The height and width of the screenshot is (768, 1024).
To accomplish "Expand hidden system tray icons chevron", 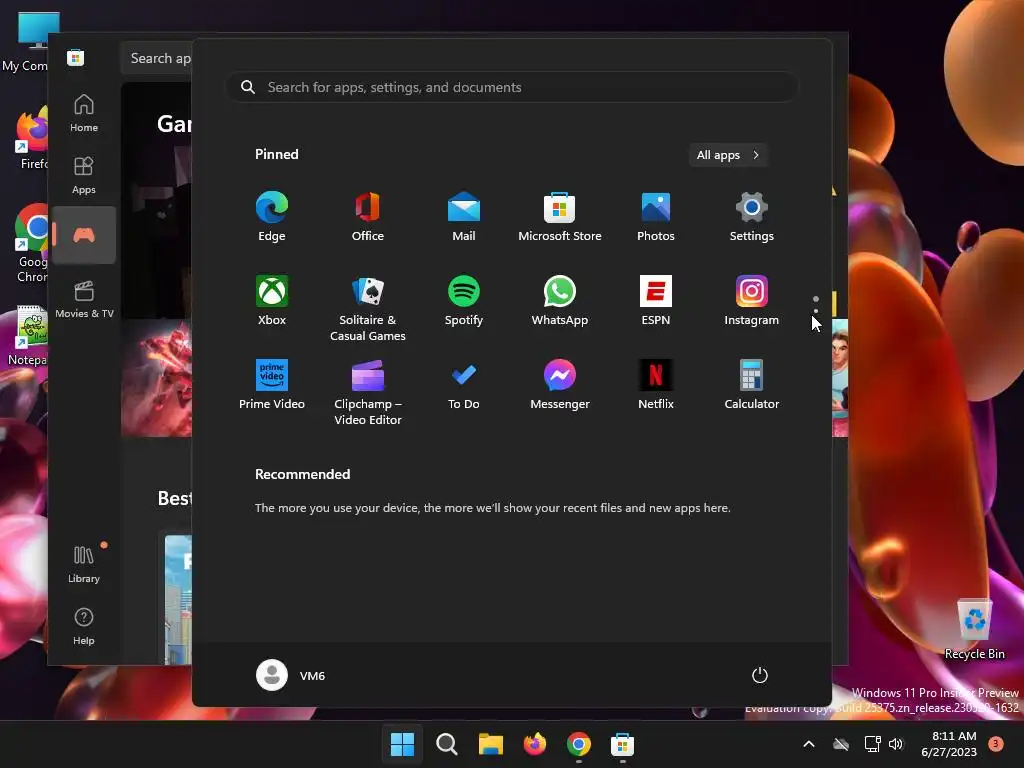I will 808,744.
